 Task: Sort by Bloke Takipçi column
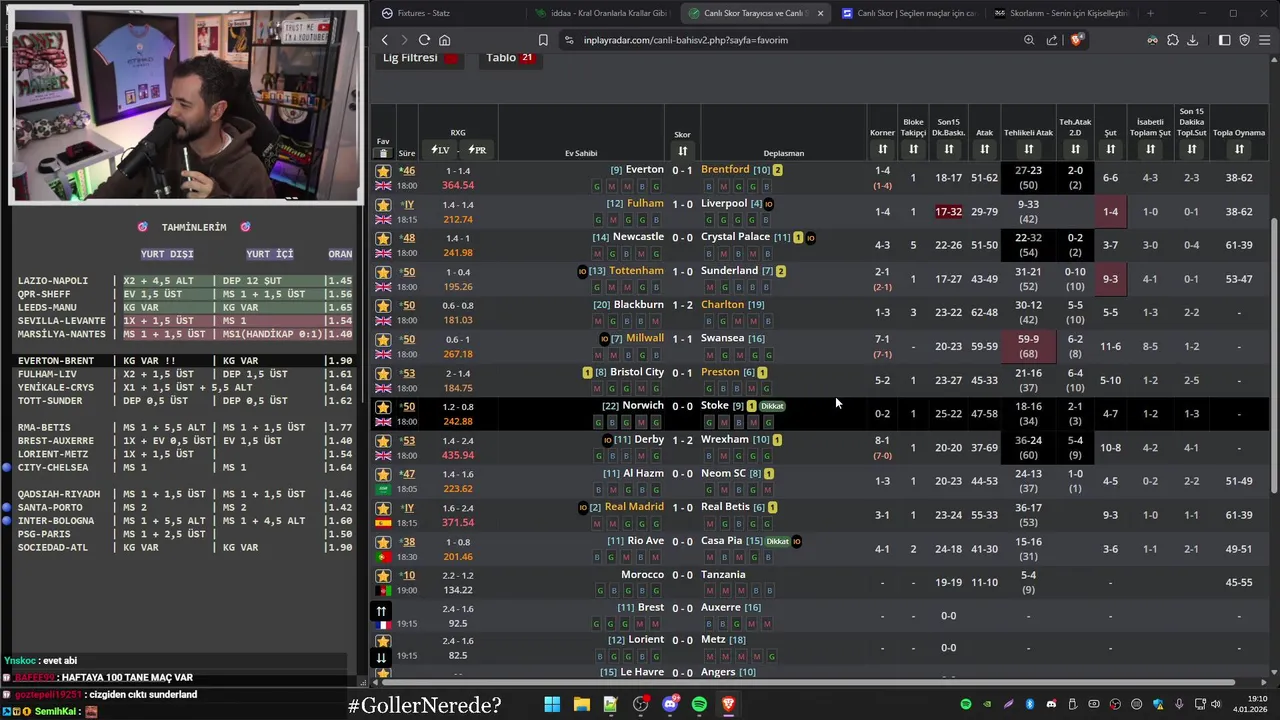click(913, 149)
